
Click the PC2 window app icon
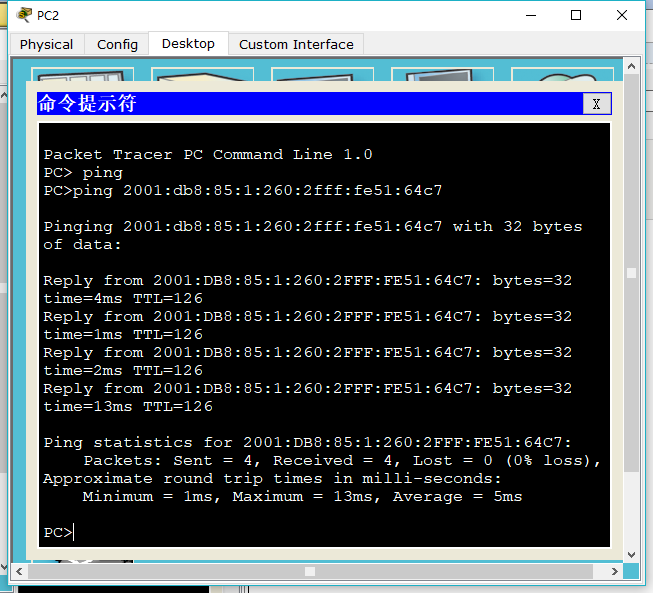coord(24,15)
